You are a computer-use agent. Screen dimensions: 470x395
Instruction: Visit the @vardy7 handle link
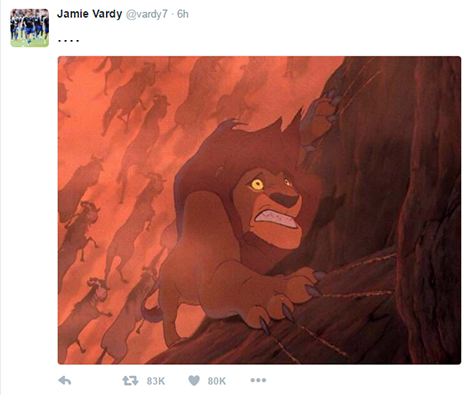(146, 14)
